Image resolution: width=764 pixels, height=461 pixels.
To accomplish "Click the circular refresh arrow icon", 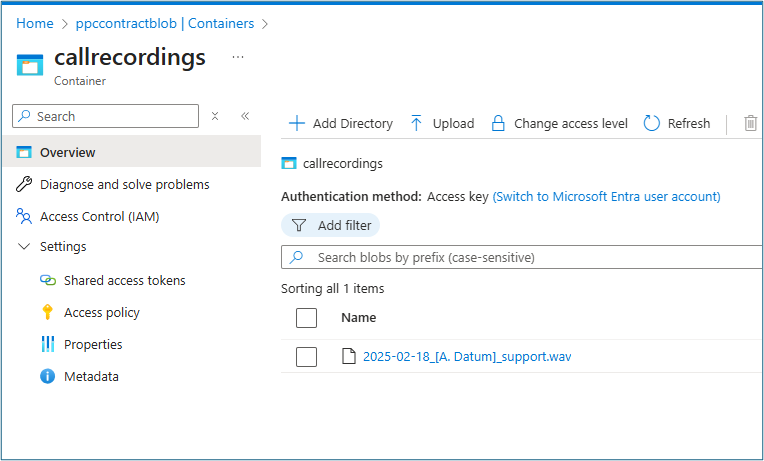I will point(651,123).
